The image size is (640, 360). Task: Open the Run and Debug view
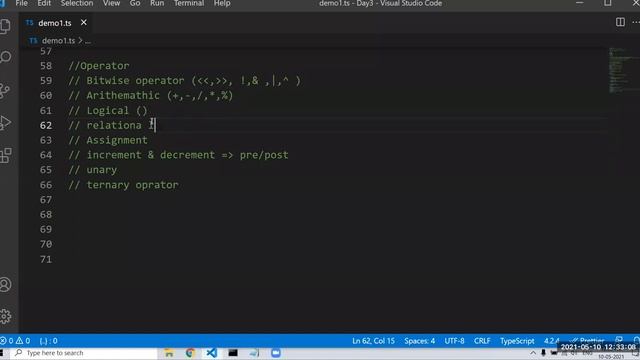coord(5,122)
